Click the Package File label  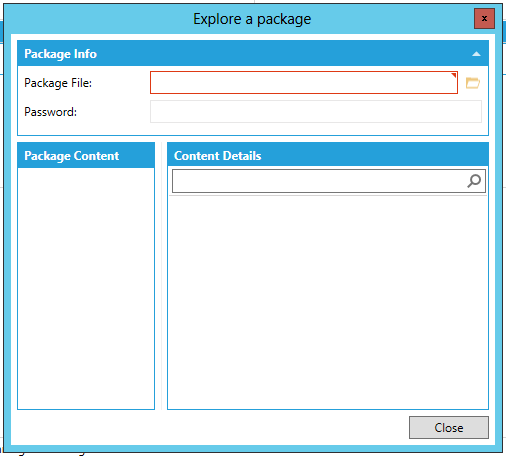click(x=58, y=83)
